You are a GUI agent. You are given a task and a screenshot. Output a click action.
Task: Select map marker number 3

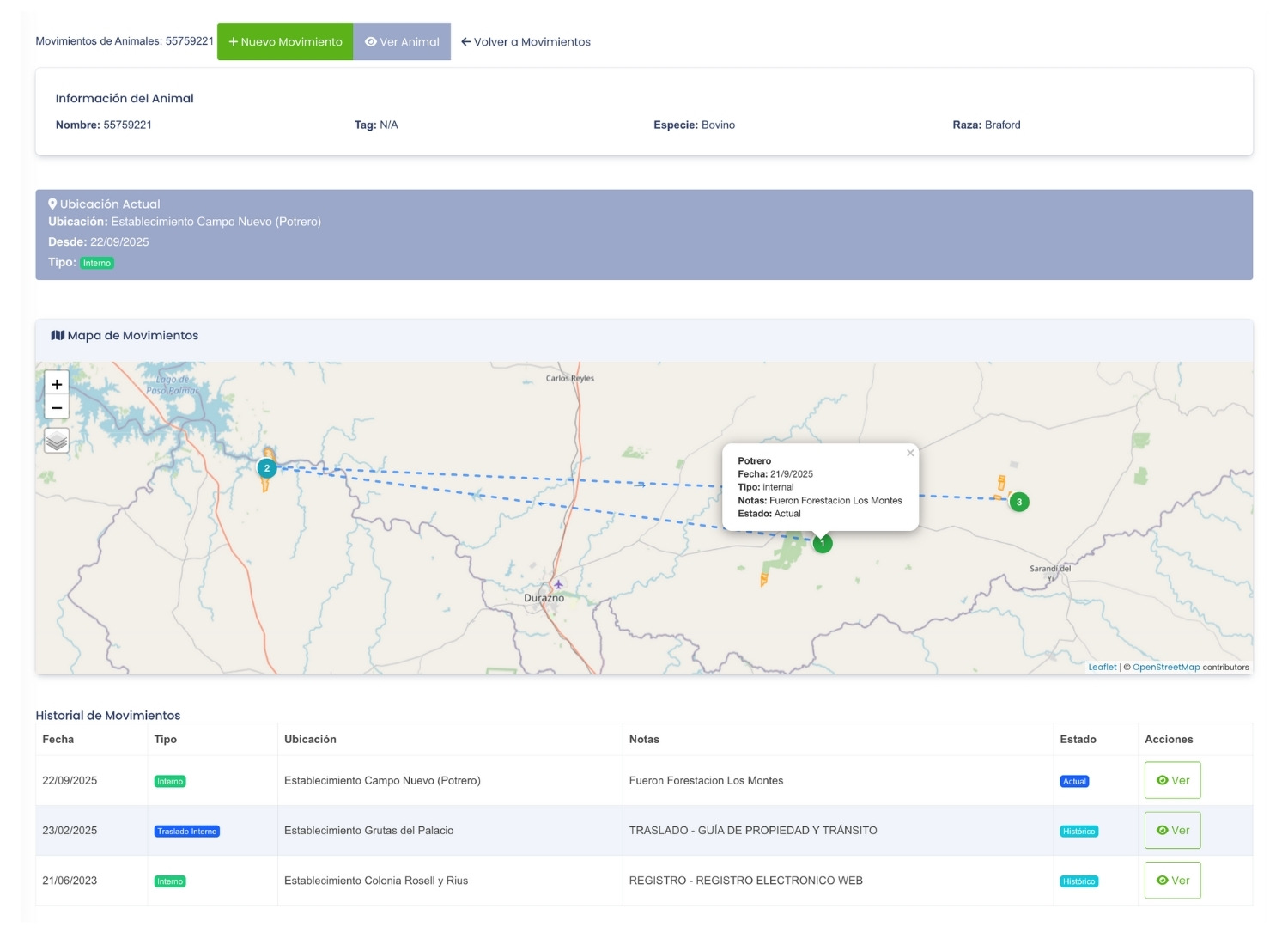pos(1019,502)
